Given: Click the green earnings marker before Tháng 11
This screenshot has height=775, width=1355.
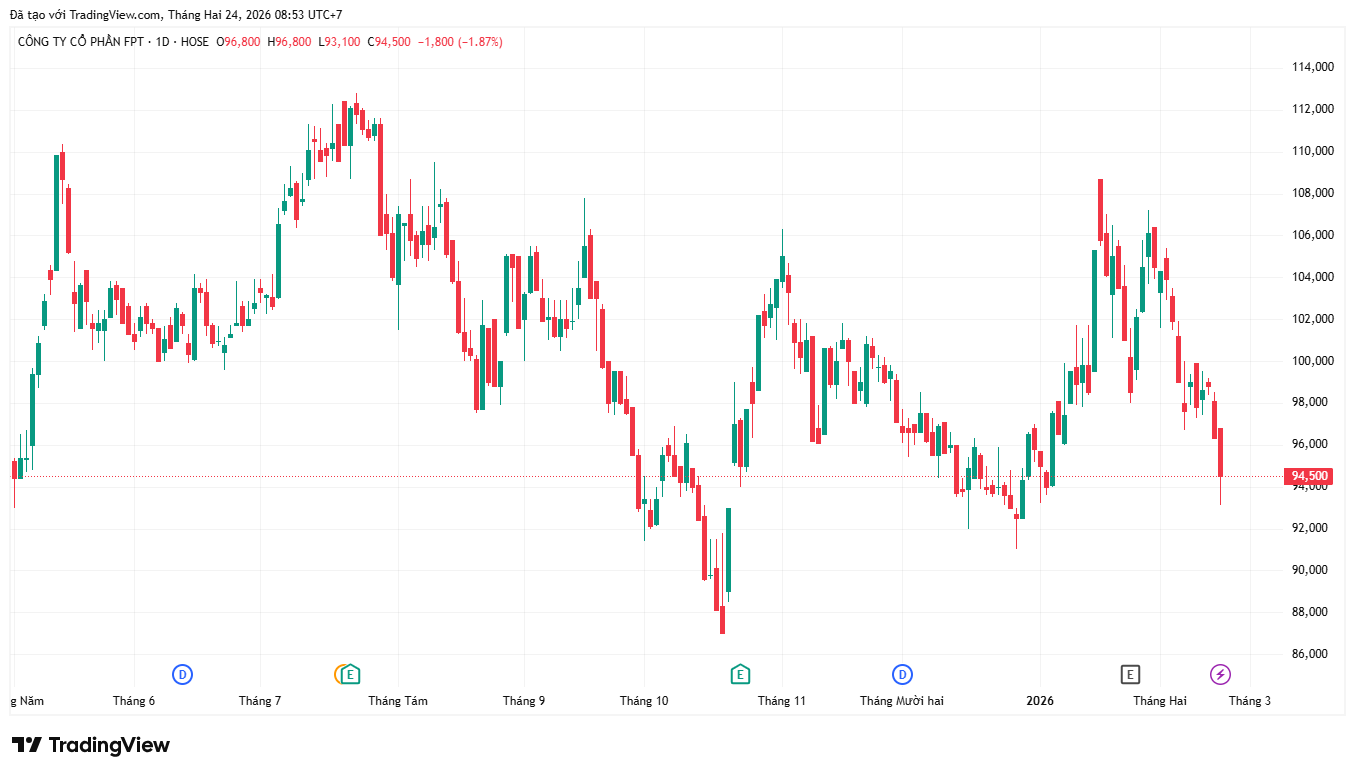Looking at the screenshot, I should 740,674.
